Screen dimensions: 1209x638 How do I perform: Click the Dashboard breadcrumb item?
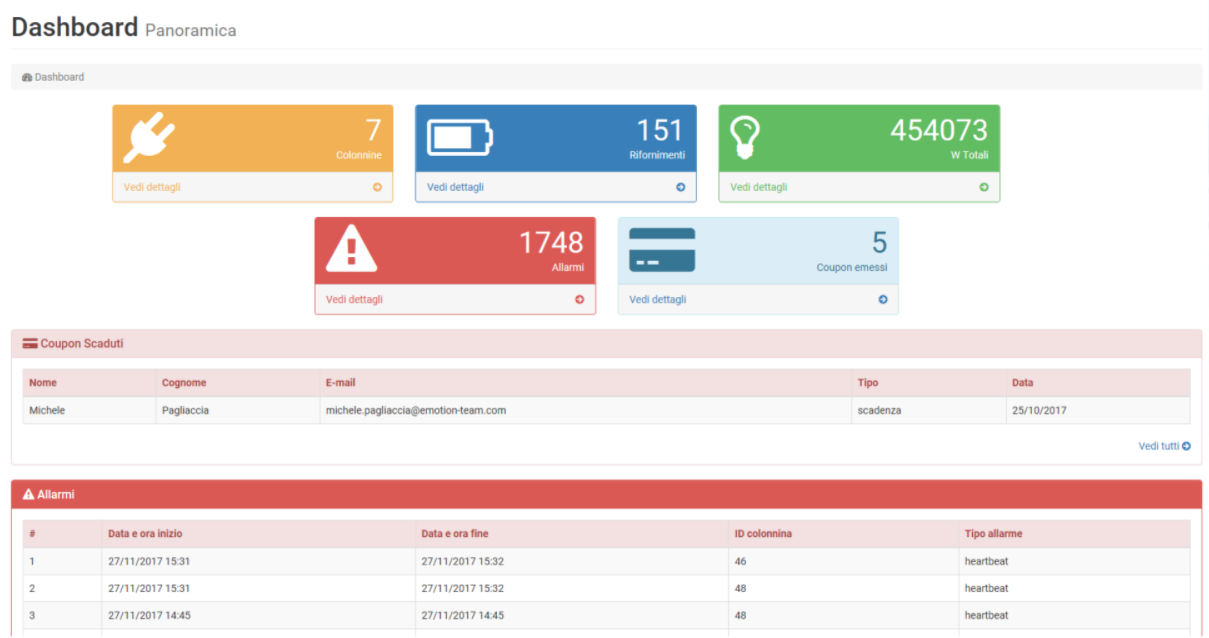tap(58, 77)
